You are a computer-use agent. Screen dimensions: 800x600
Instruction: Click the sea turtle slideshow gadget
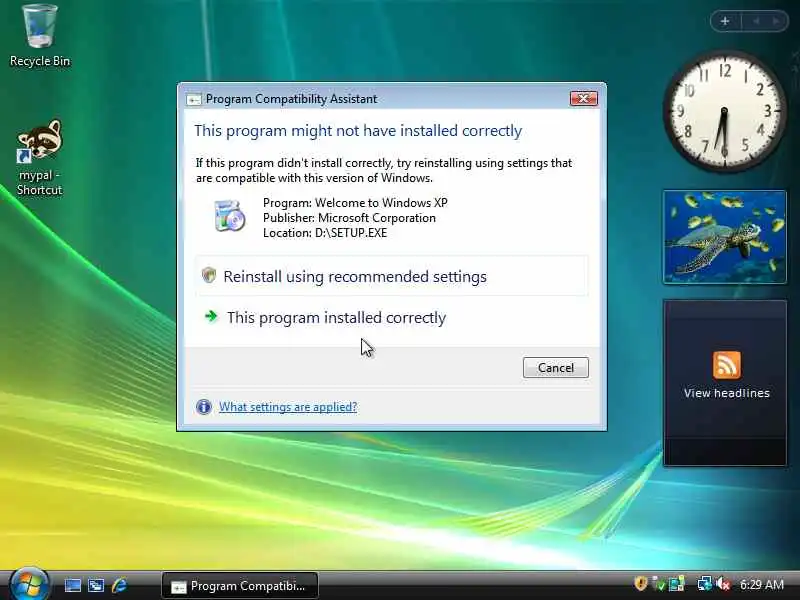(x=724, y=237)
